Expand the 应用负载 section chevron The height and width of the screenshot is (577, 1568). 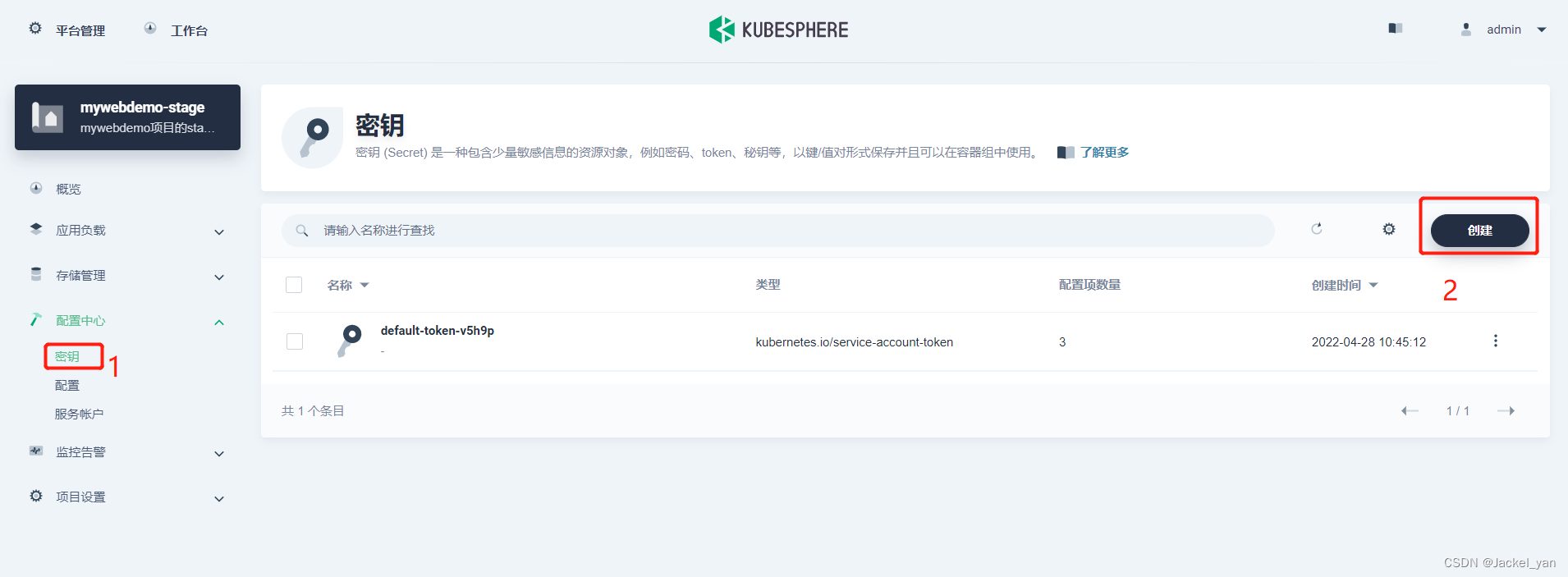[219, 232]
